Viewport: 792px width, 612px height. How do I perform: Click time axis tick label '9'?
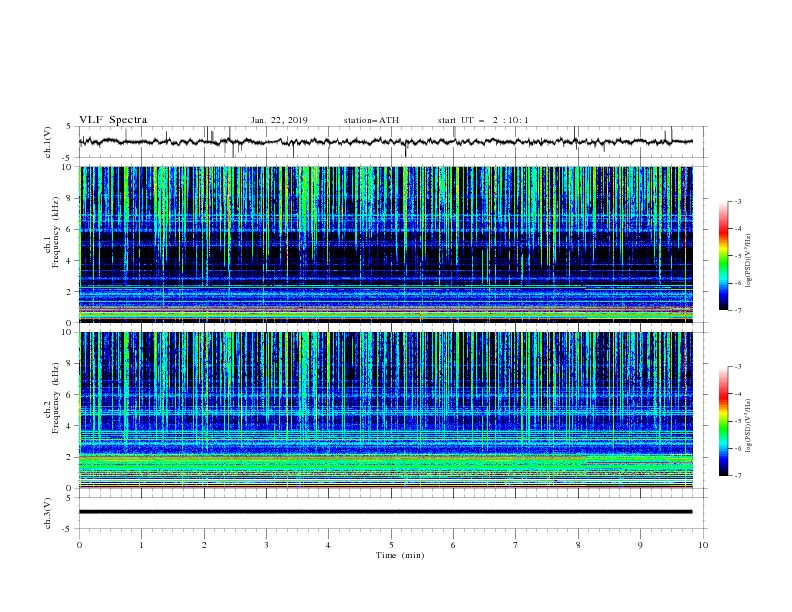pos(640,545)
